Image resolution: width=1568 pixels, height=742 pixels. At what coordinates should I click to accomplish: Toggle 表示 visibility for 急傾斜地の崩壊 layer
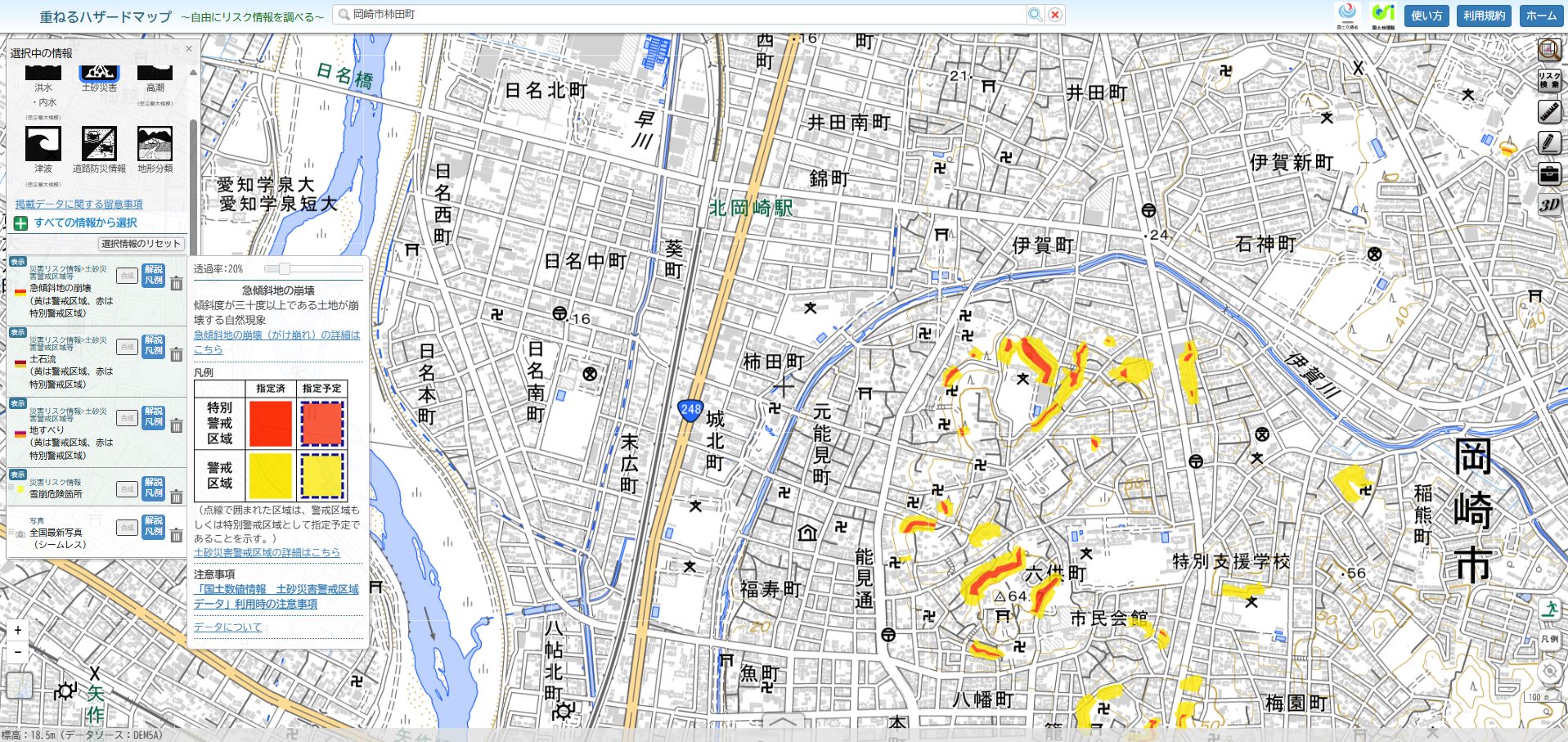[17, 262]
